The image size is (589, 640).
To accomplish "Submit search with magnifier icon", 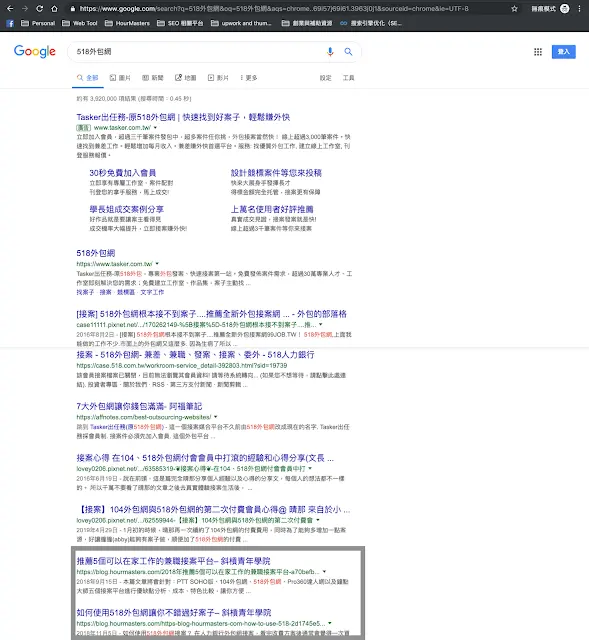I will 348,51.
